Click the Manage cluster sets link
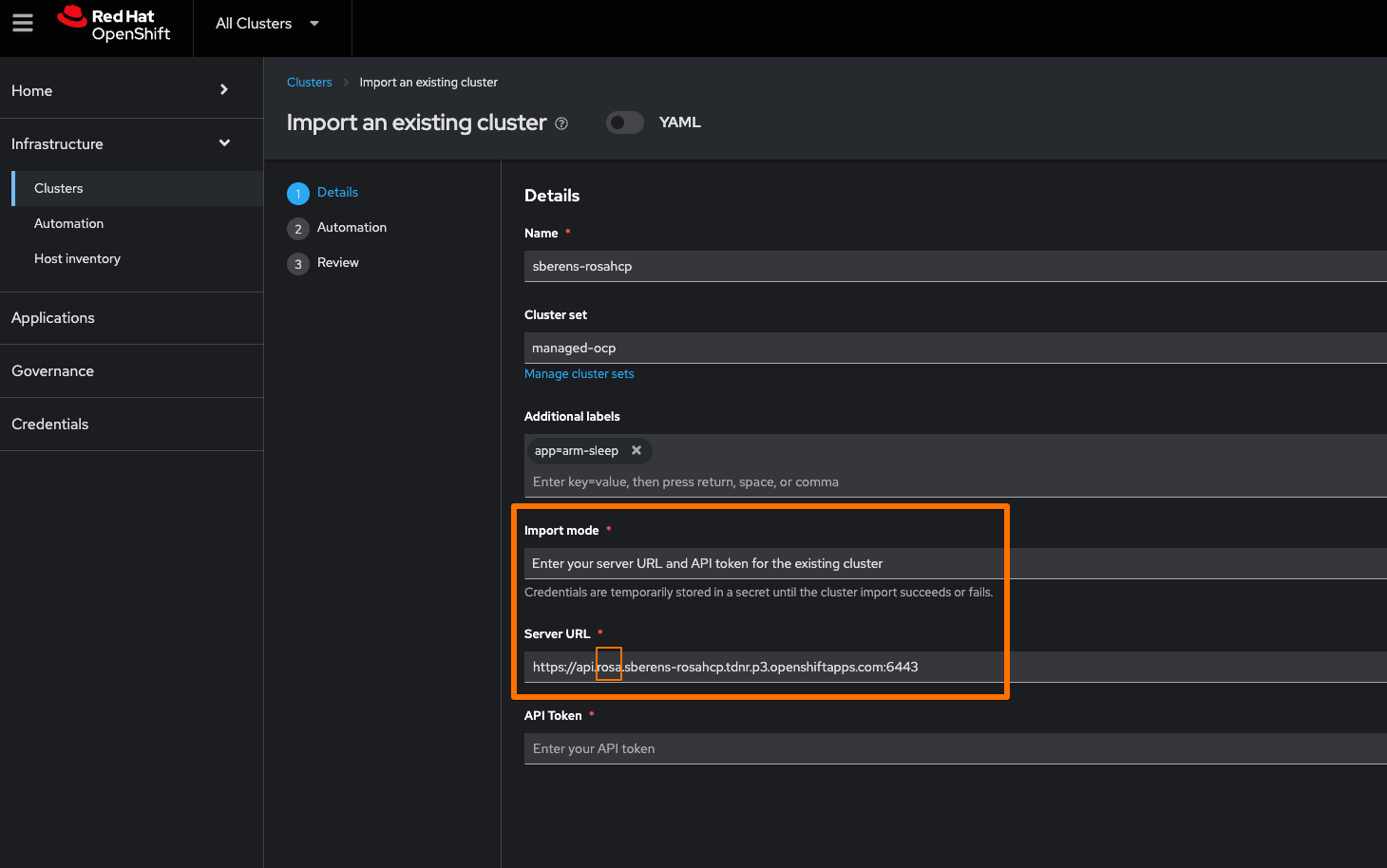This screenshot has width=1387, height=868. click(579, 374)
